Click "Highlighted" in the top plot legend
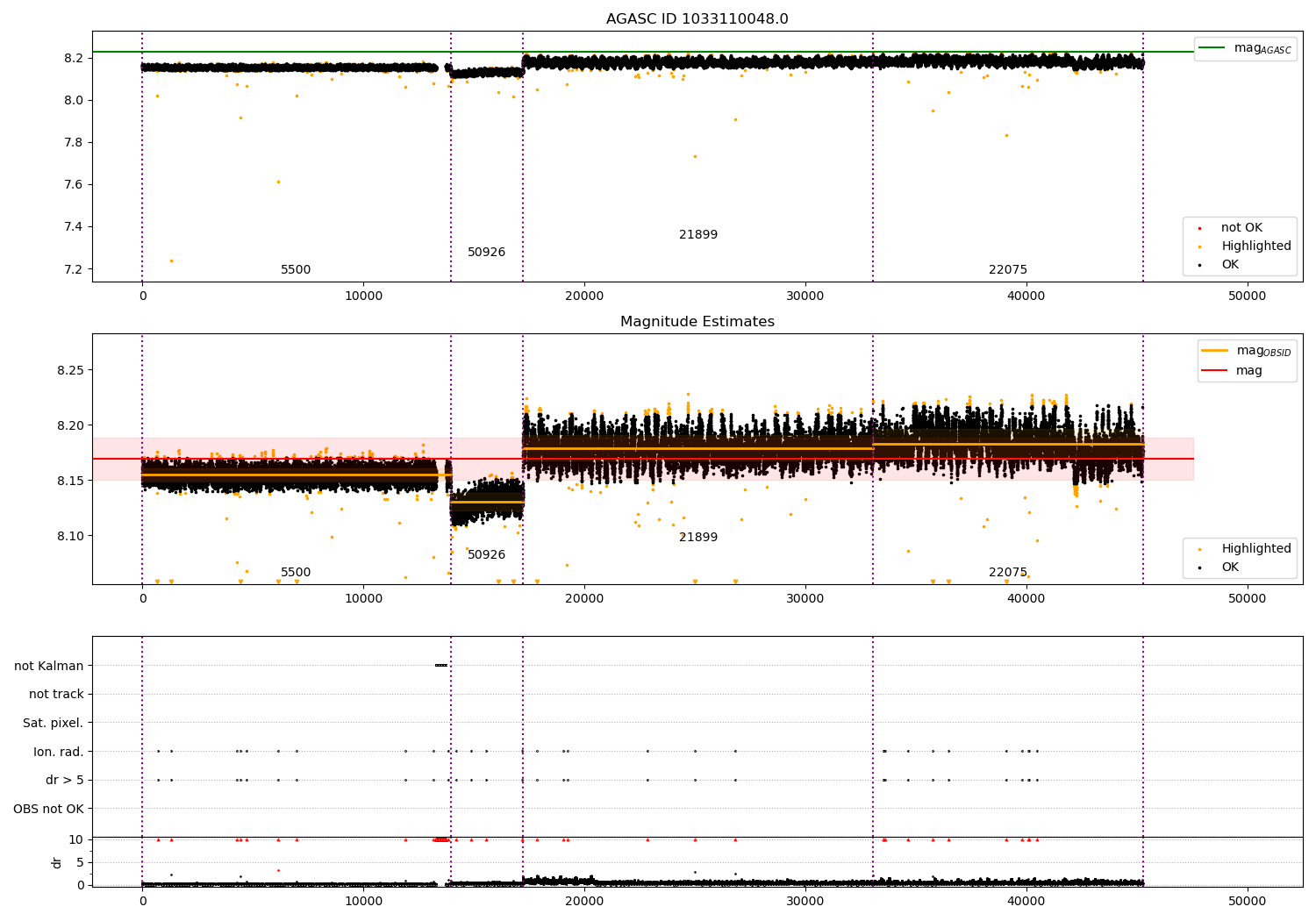Screen dimensions: 1316x921 (x=1247, y=246)
